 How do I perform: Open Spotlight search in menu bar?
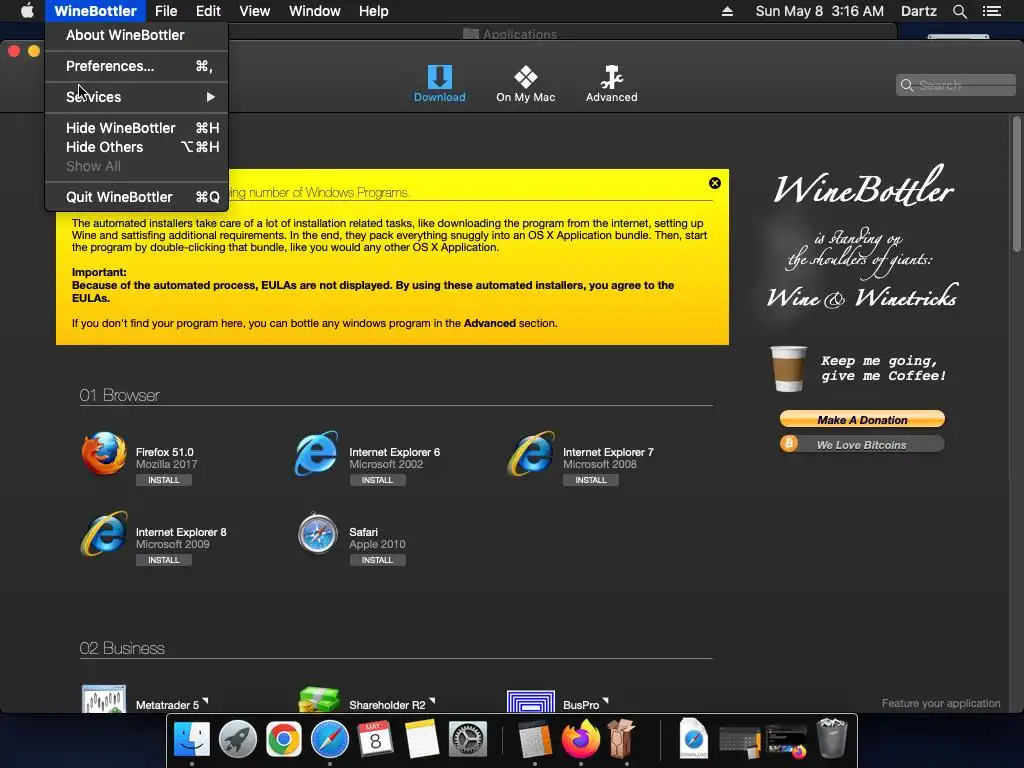(x=959, y=11)
